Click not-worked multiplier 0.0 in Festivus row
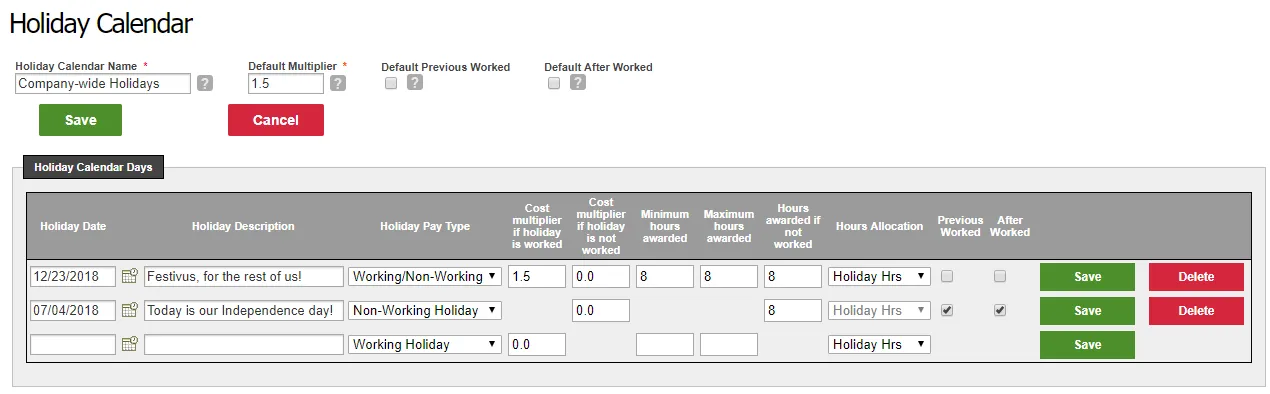This screenshot has height=394, width=1270. (x=601, y=277)
